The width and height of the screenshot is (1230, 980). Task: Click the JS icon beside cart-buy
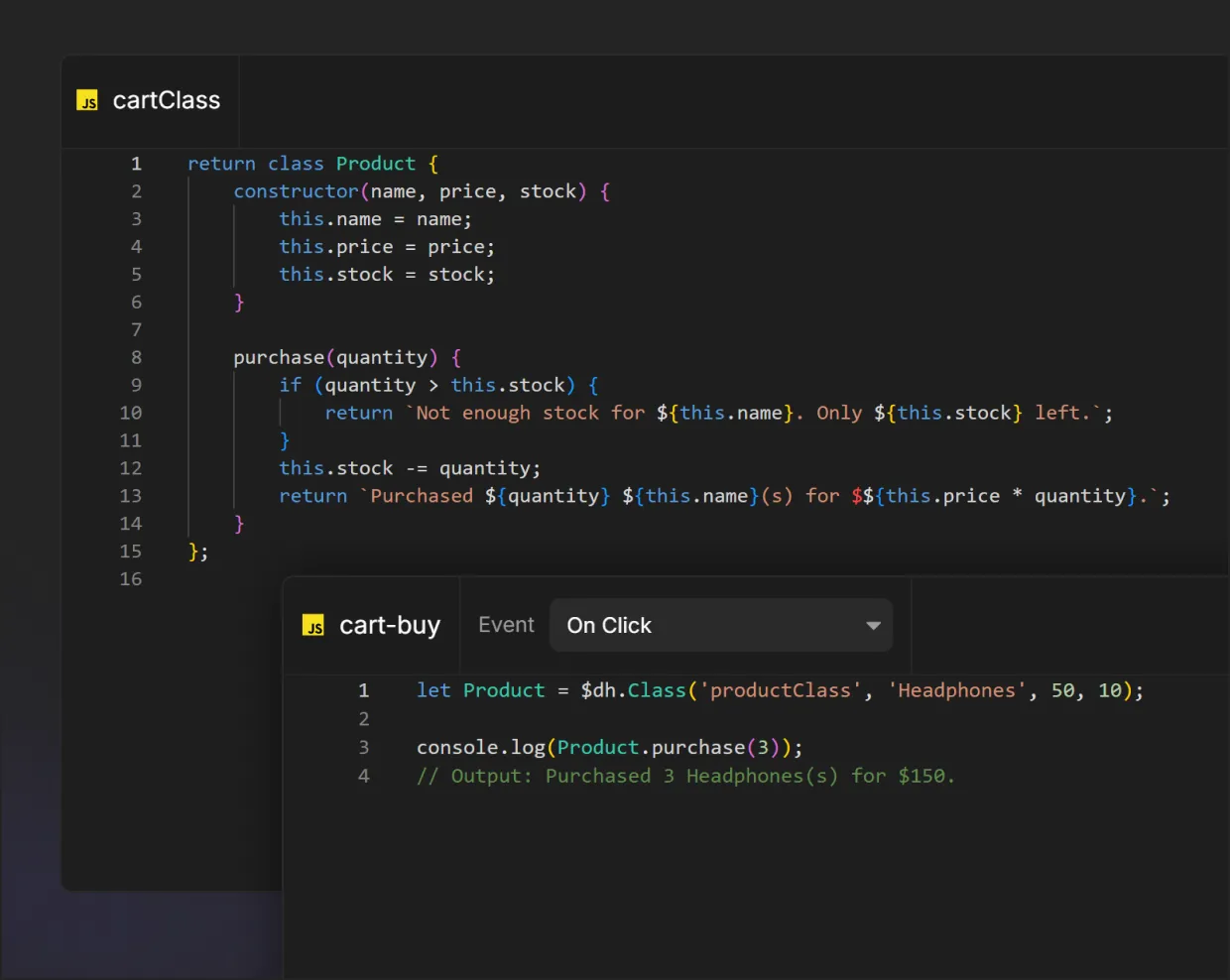313,625
